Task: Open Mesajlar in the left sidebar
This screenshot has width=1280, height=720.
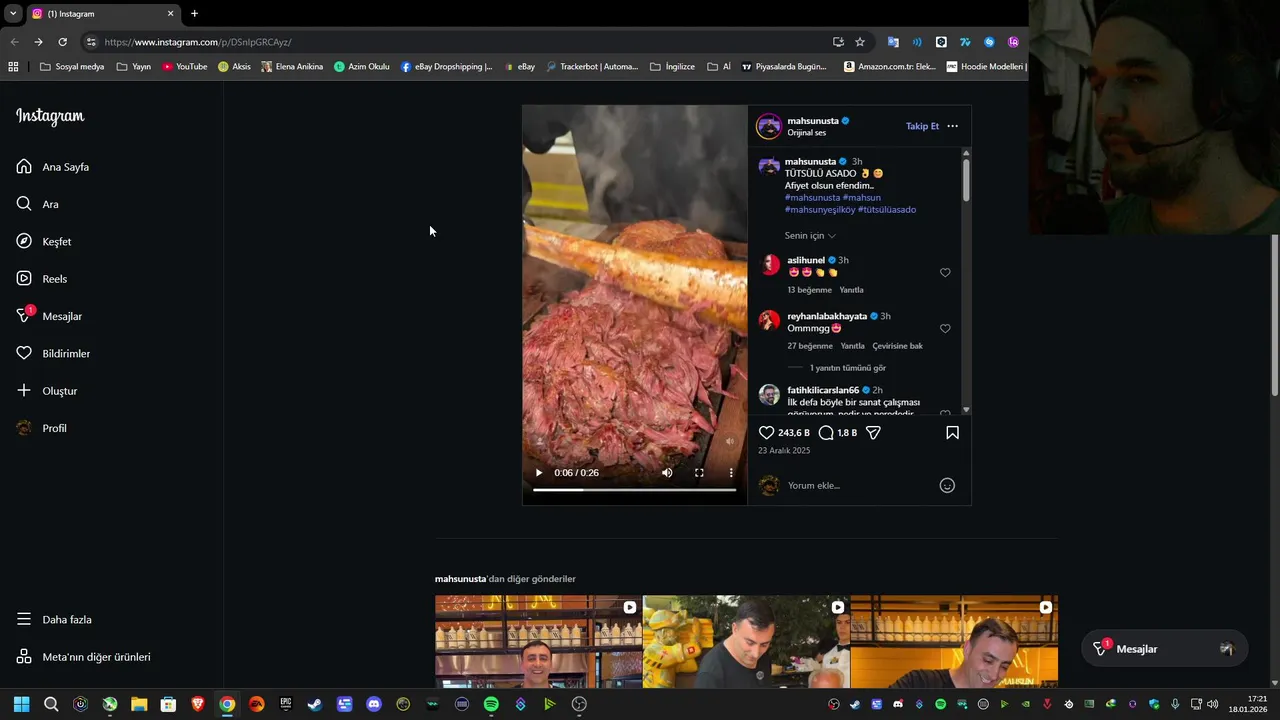Action: (49, 316)
